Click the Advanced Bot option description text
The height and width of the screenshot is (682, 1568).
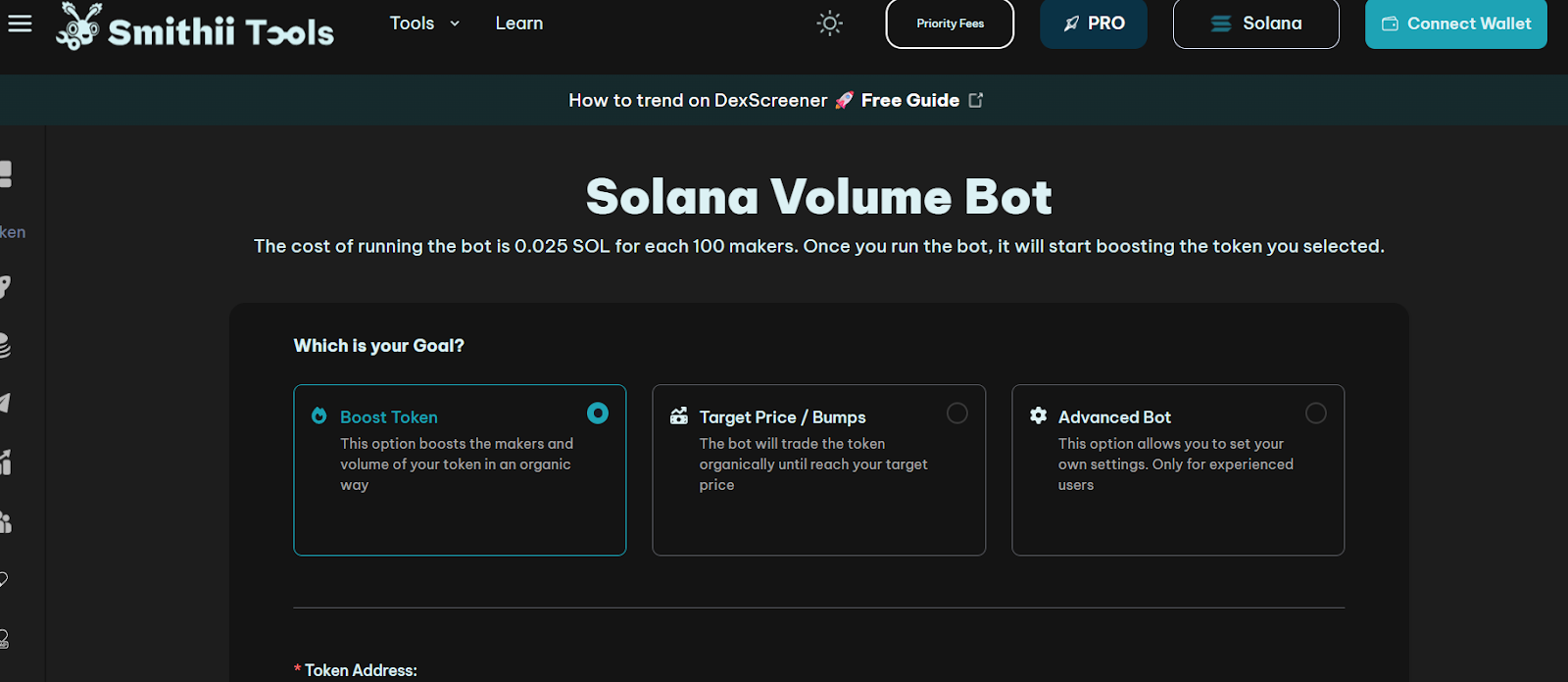click(1175, 464)
